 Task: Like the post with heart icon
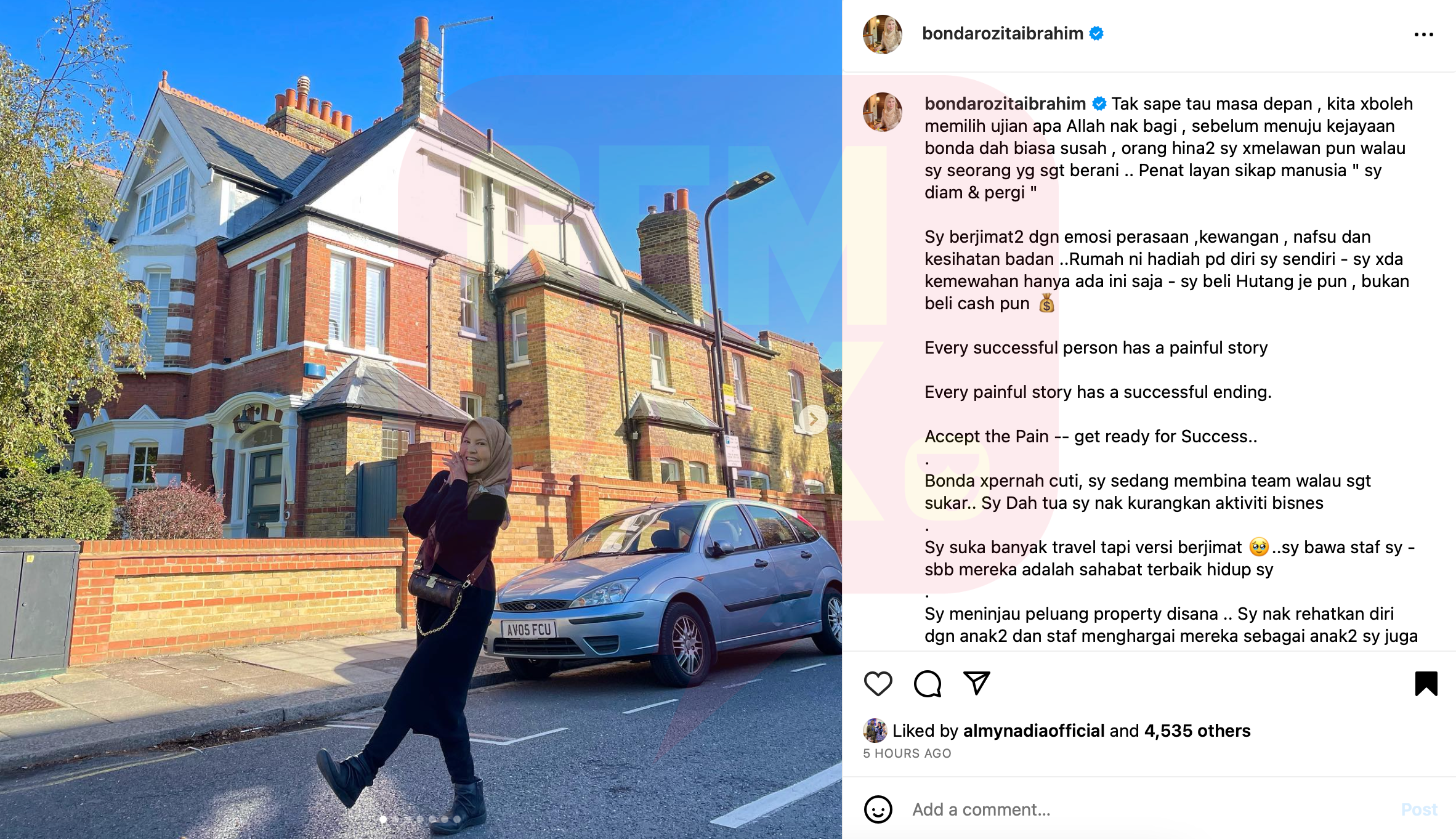pos(878,684)
